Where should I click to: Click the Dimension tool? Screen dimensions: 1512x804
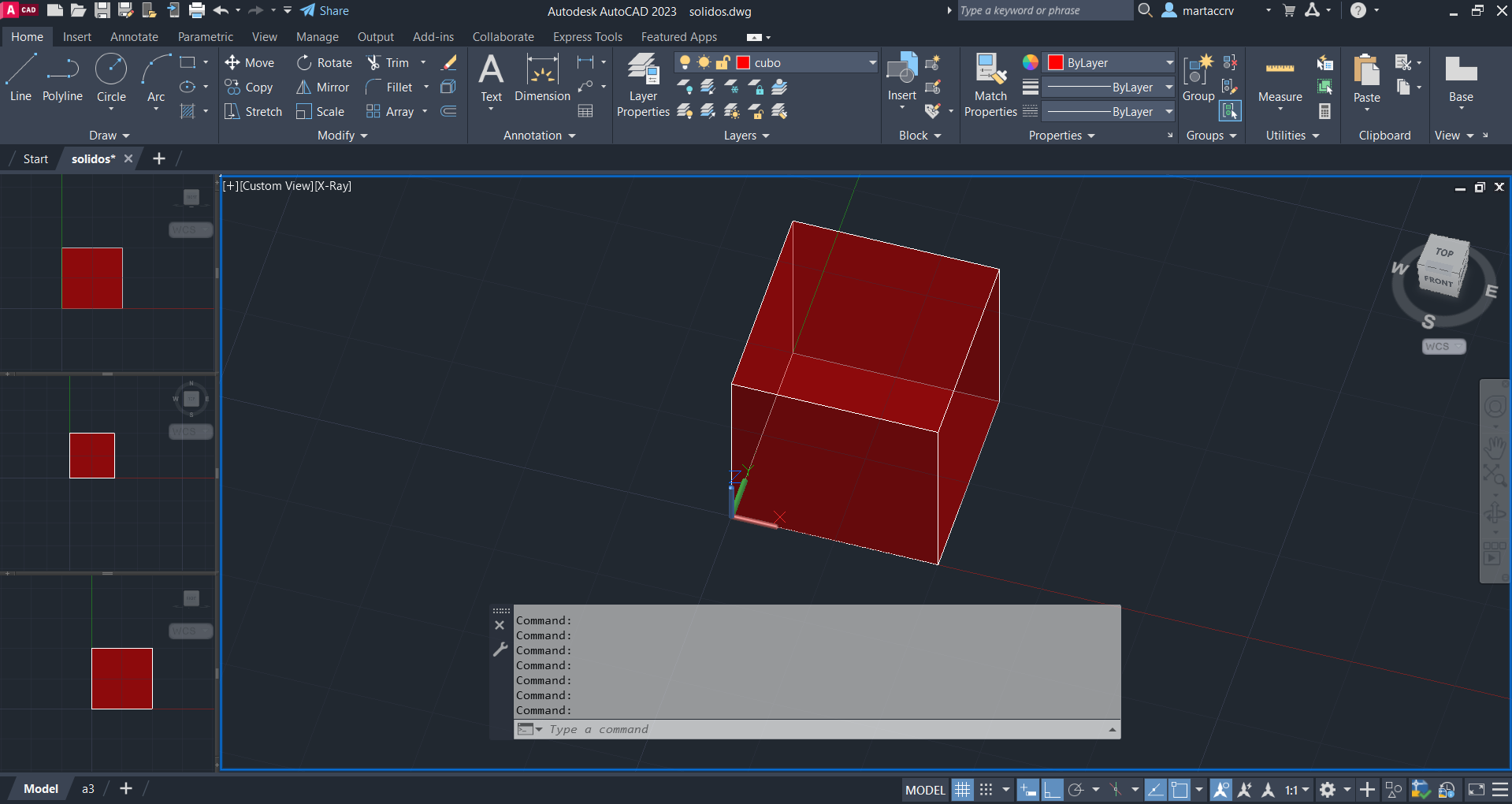(x=542, y=78)
